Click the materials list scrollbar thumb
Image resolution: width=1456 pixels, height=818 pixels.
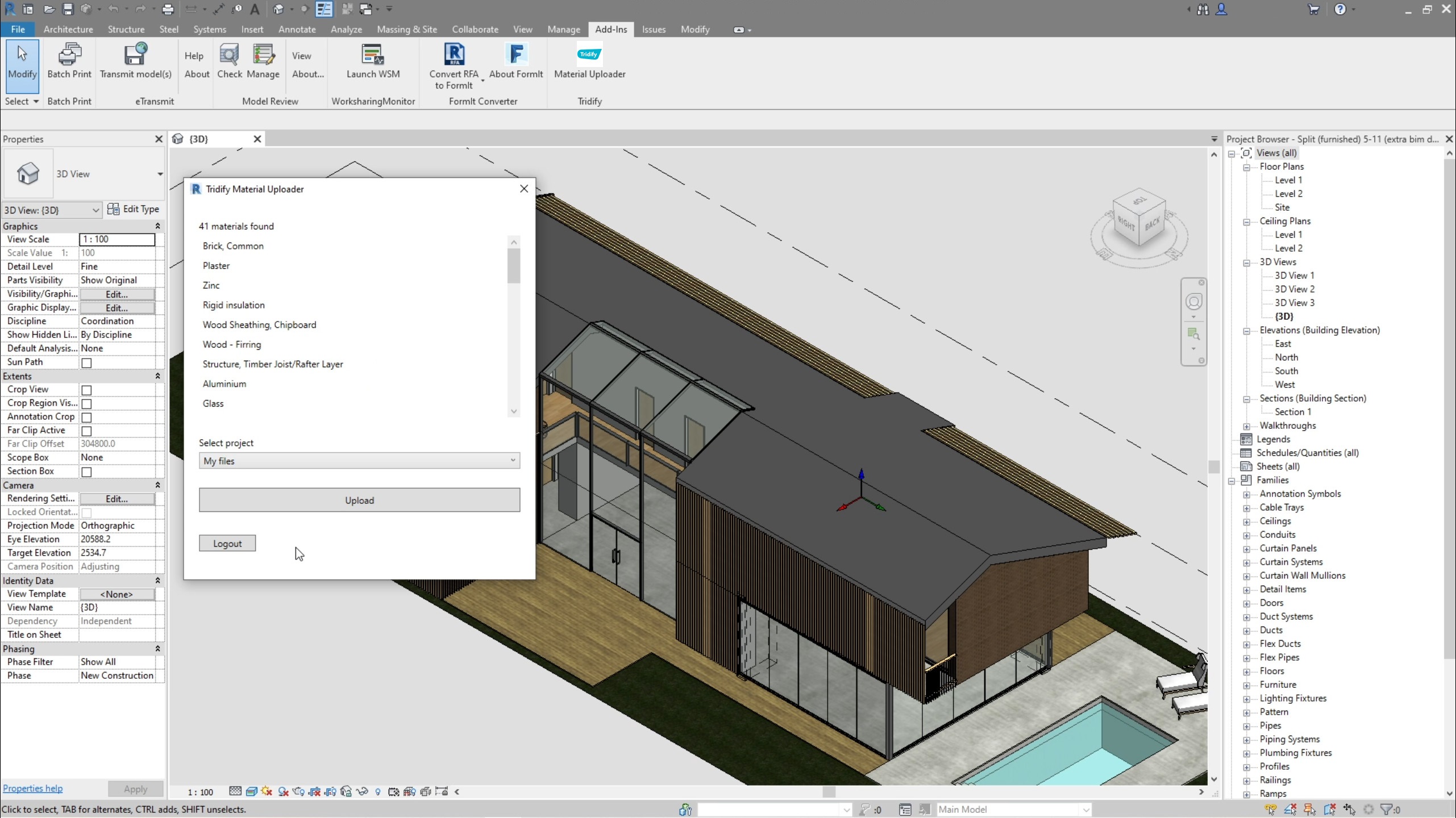click(514, 265)
